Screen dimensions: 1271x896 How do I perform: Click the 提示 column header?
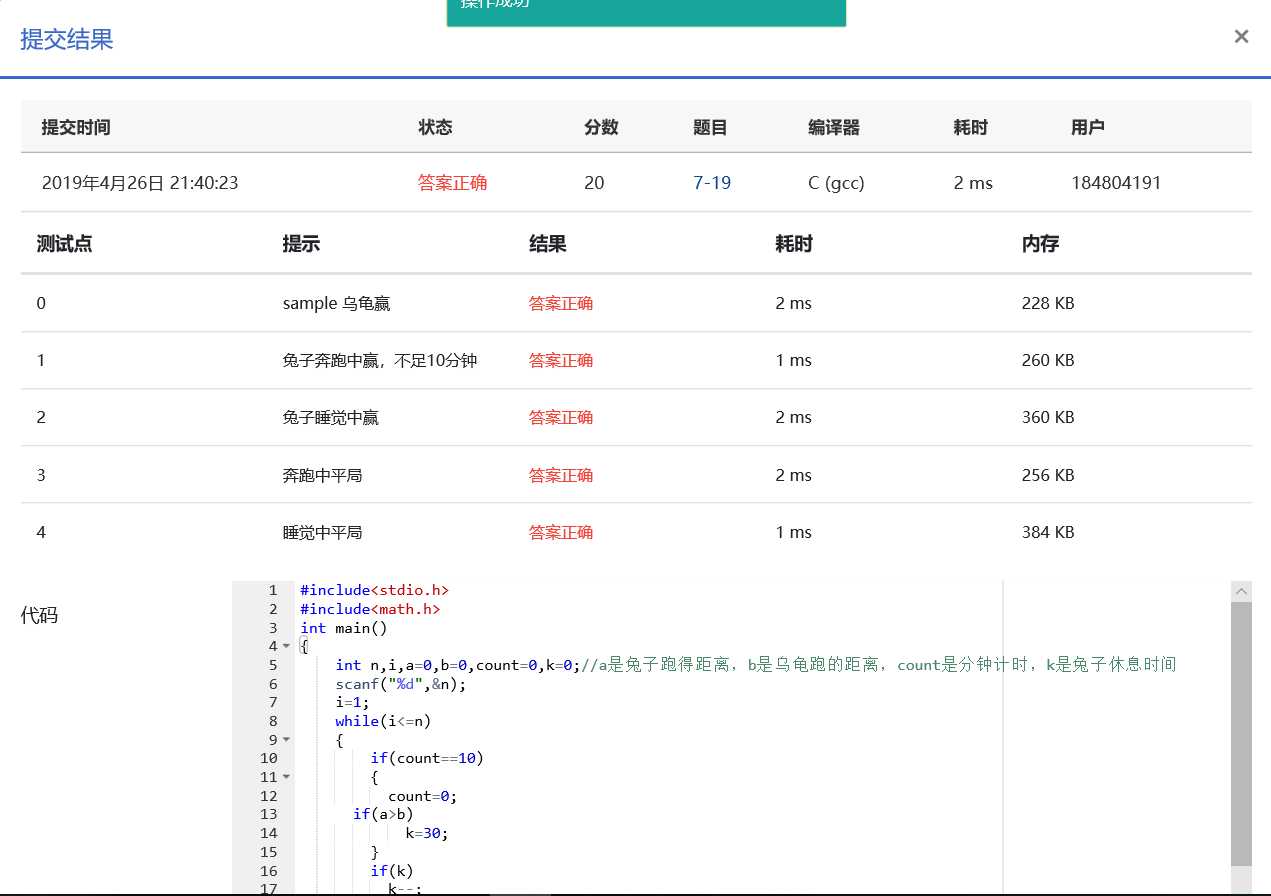pyautogui.click(x=301, y=243)
